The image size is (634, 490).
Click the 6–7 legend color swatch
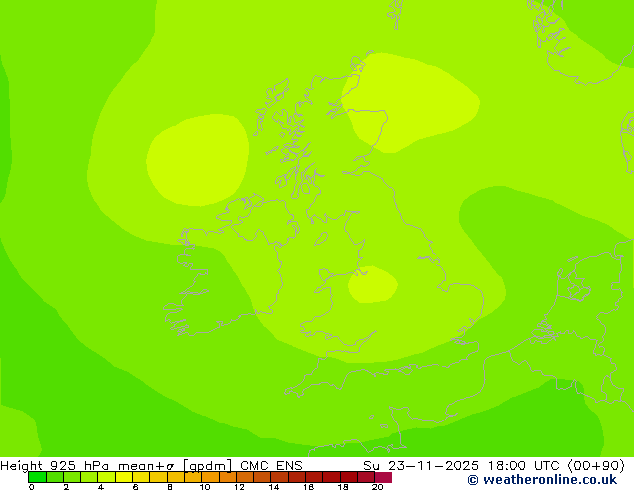(x=141, y=477)
